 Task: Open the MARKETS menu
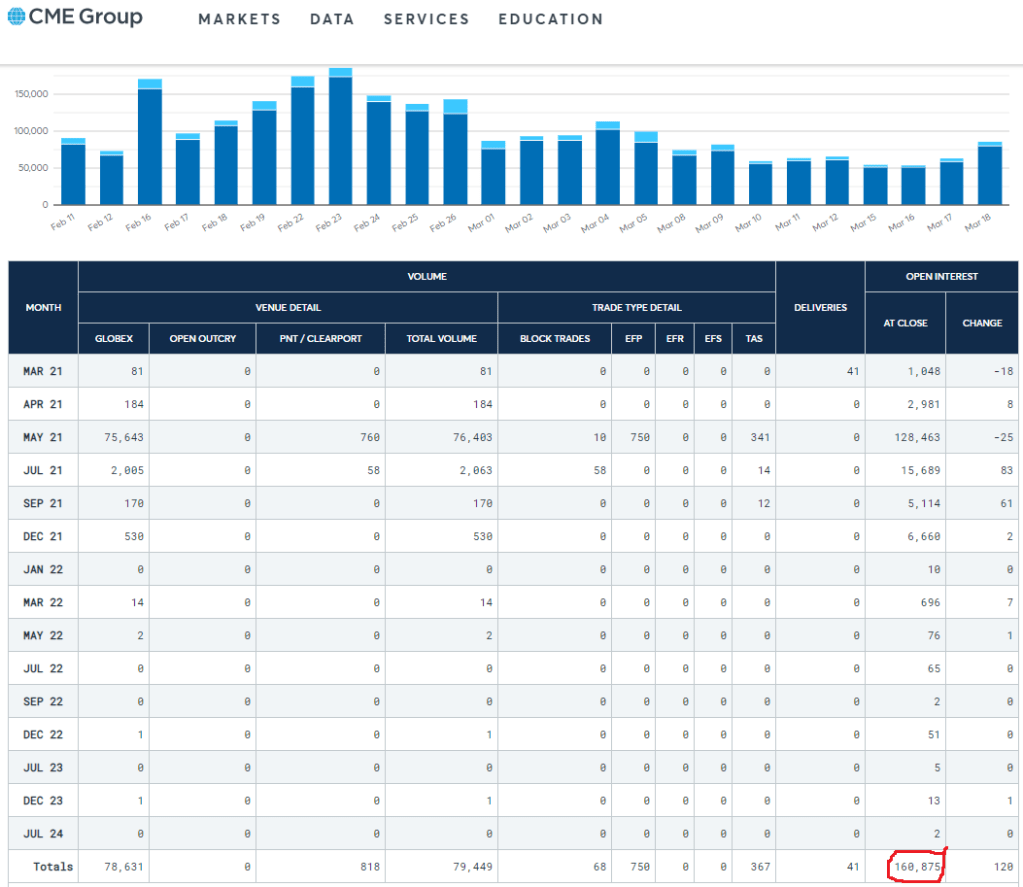[239, 19]
